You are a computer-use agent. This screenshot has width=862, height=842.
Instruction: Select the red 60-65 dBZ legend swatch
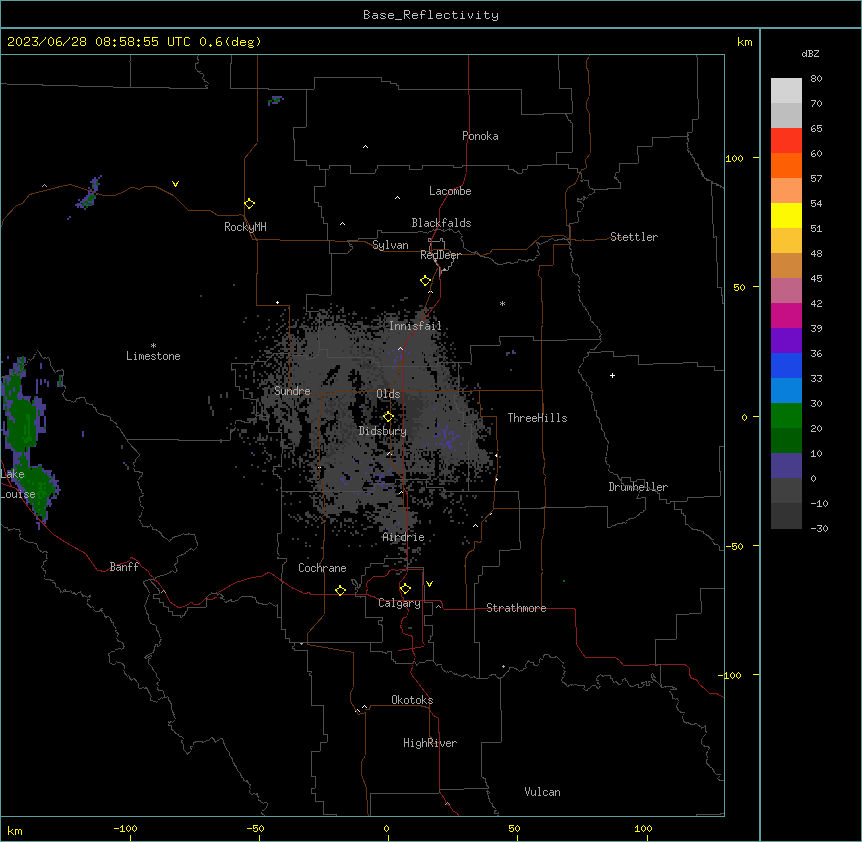(x=786, y=140)
